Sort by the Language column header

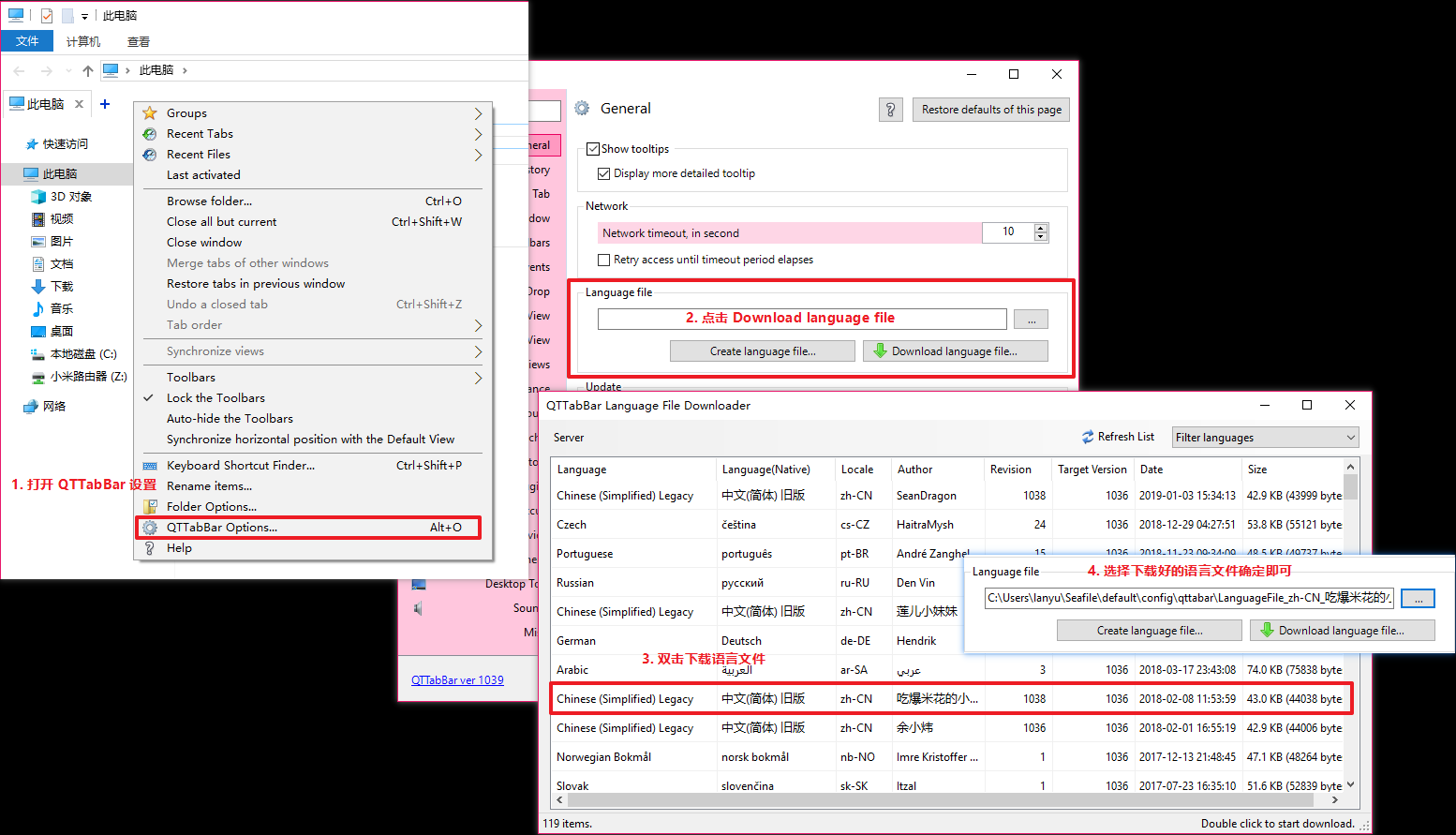click(x=634, y=470)
